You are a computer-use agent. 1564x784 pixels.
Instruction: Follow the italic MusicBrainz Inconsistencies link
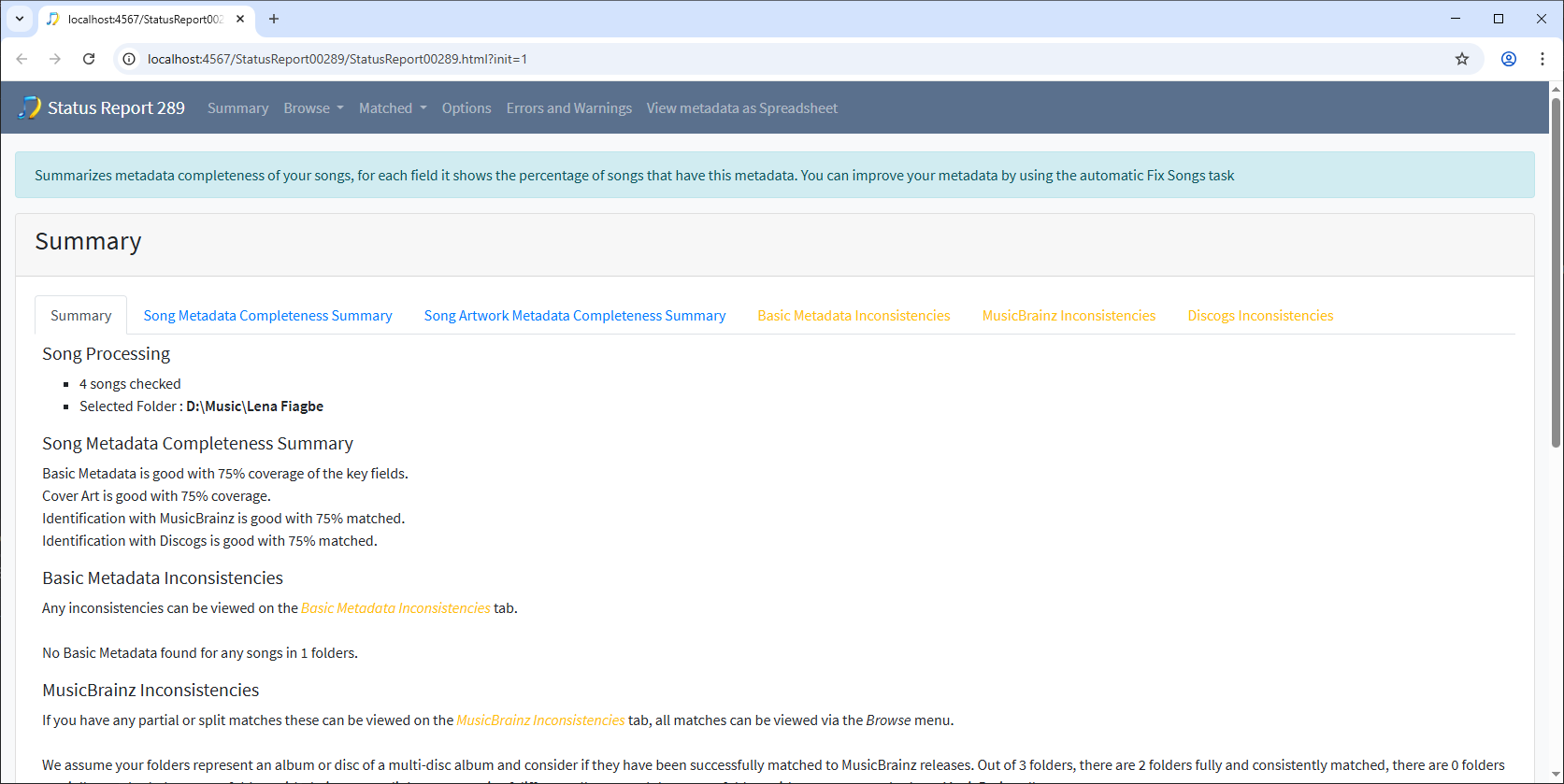tap(540, 720)
